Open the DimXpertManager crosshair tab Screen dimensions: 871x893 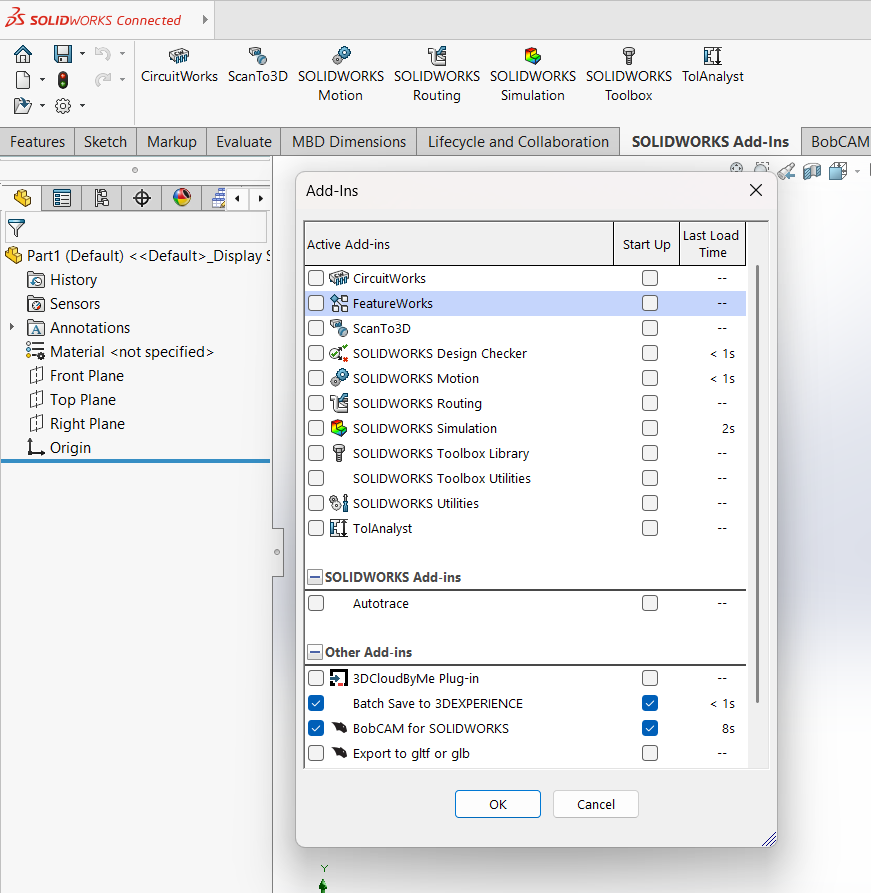tap(141, 198)
